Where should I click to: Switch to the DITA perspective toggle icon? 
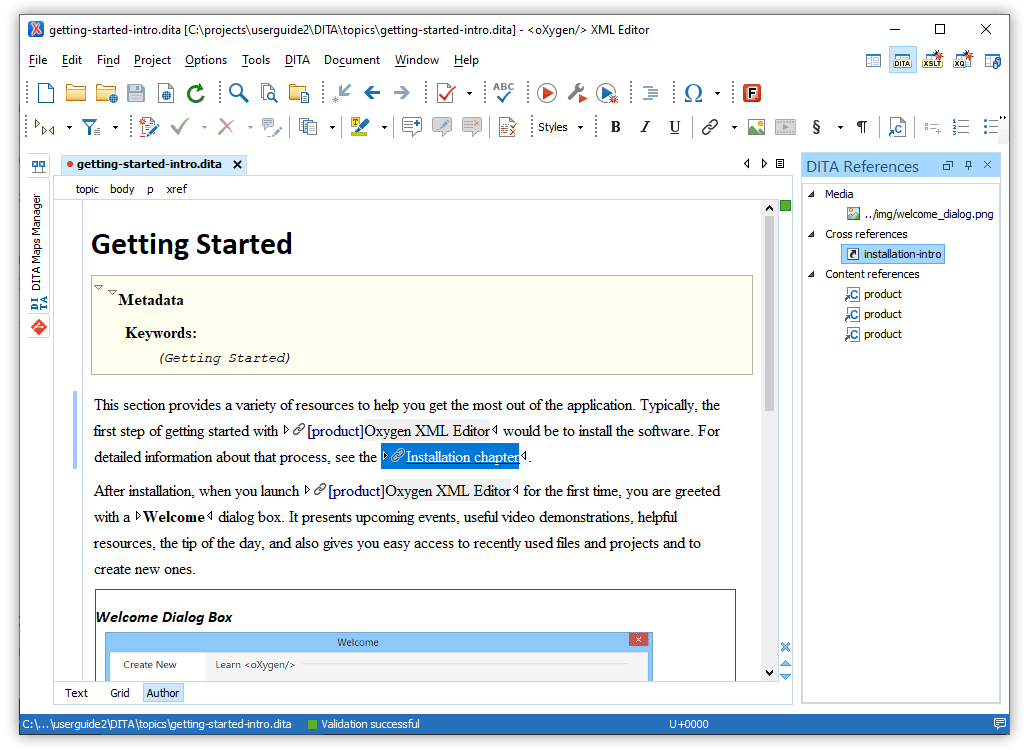click(x=902, y=60)
